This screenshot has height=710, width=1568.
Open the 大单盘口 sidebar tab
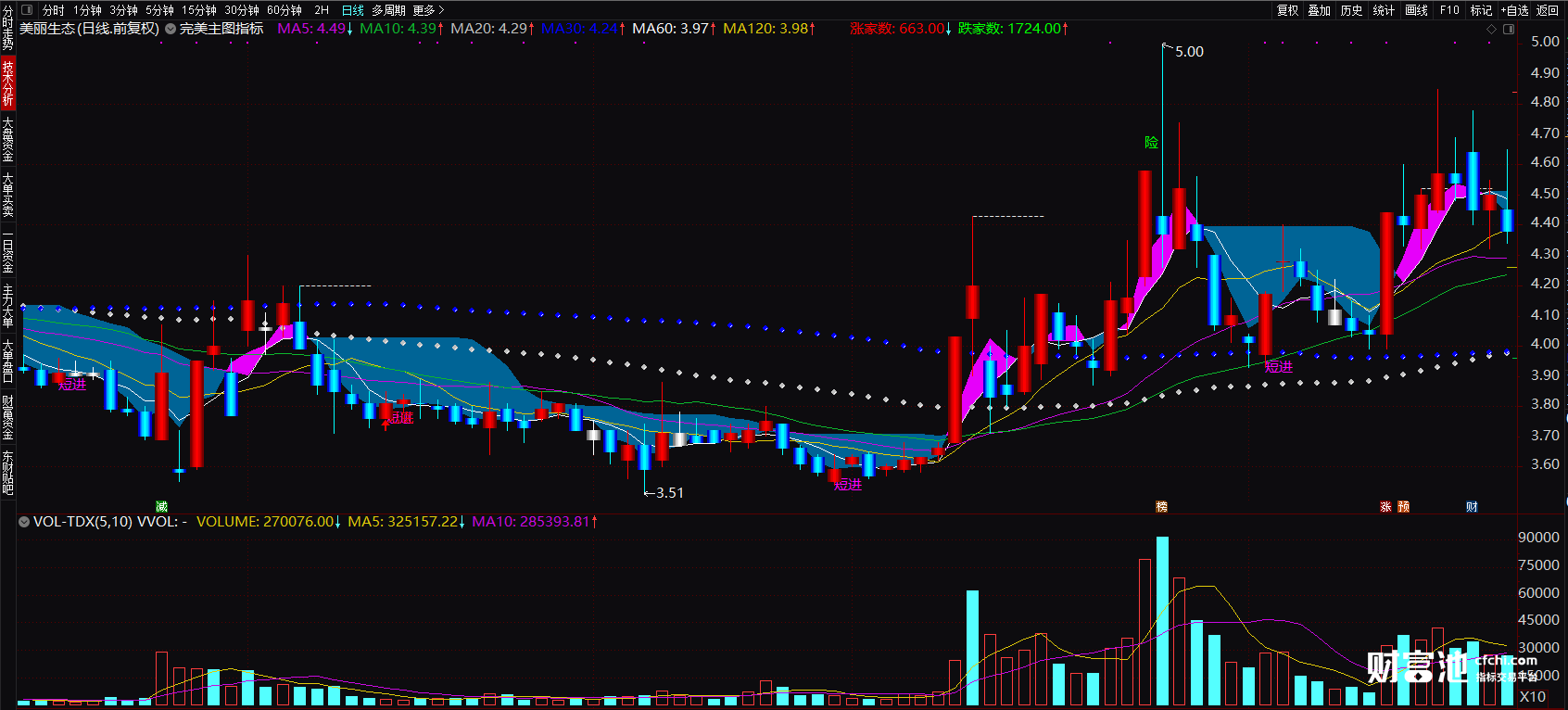coord(7,361)
